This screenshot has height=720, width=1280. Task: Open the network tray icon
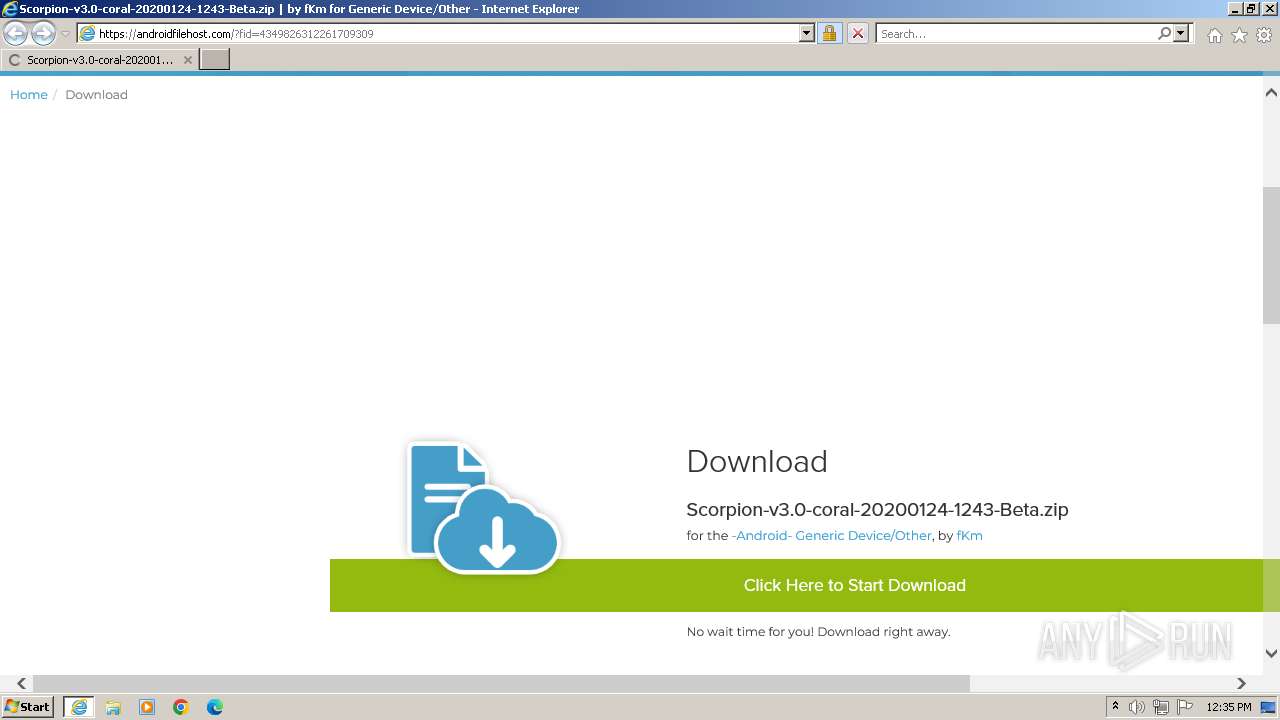tap(1161, 707)
